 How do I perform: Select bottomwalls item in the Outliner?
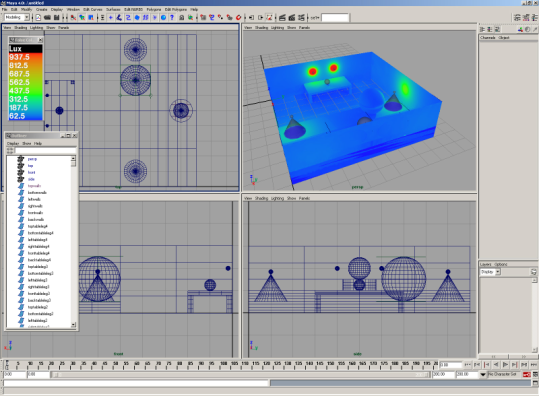click(37, 192)
